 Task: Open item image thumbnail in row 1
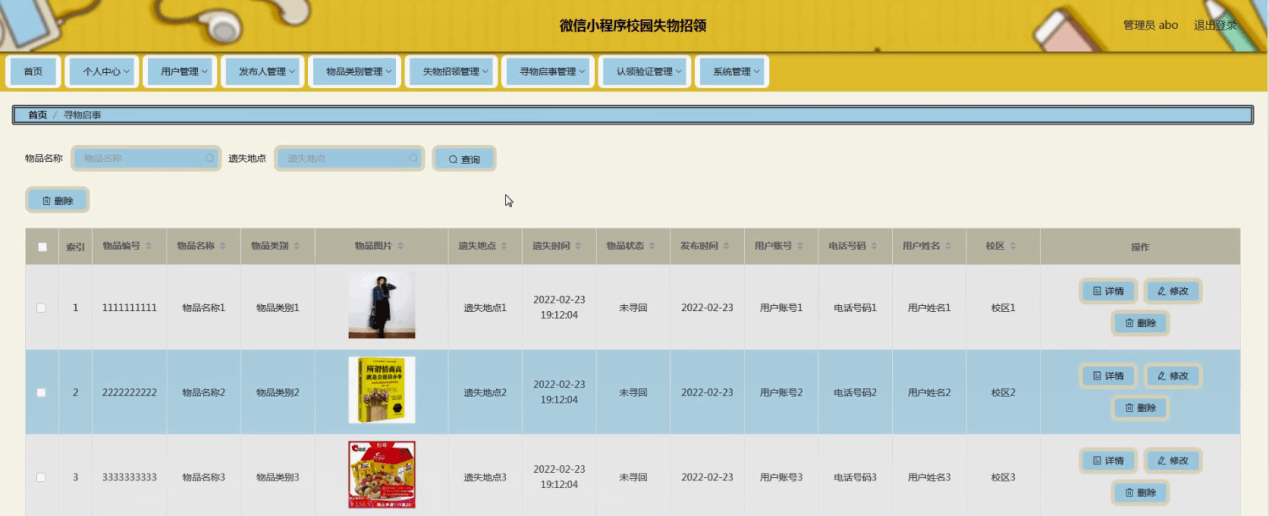coord(382,305)
